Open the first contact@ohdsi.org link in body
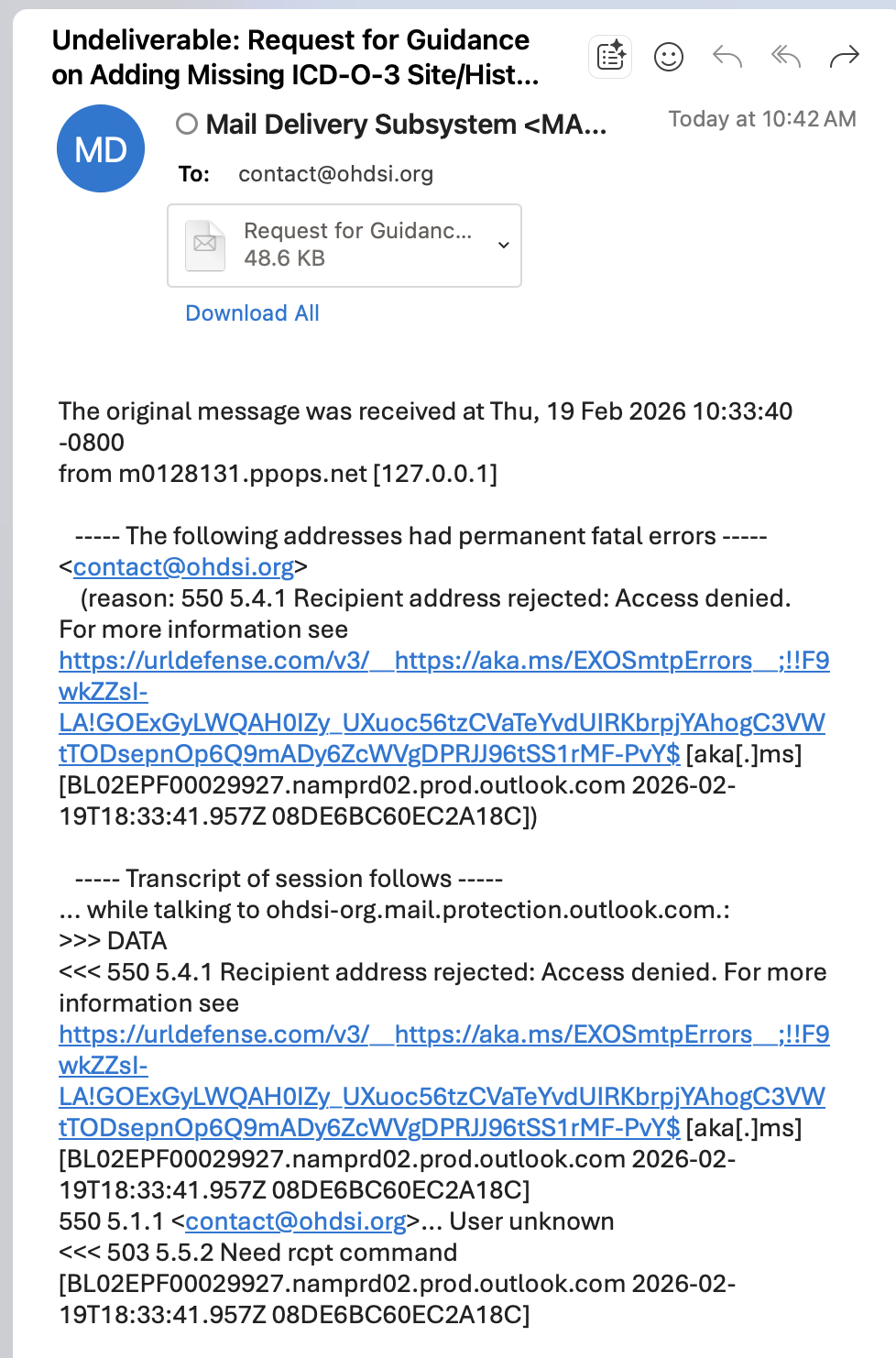The image size is (896, 1358). (183, 567)
